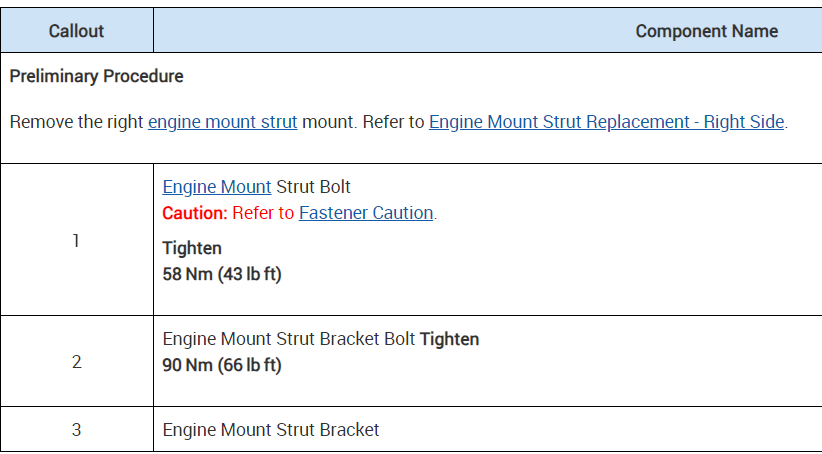Click callout number 3 cell

[x=76, y=430]
